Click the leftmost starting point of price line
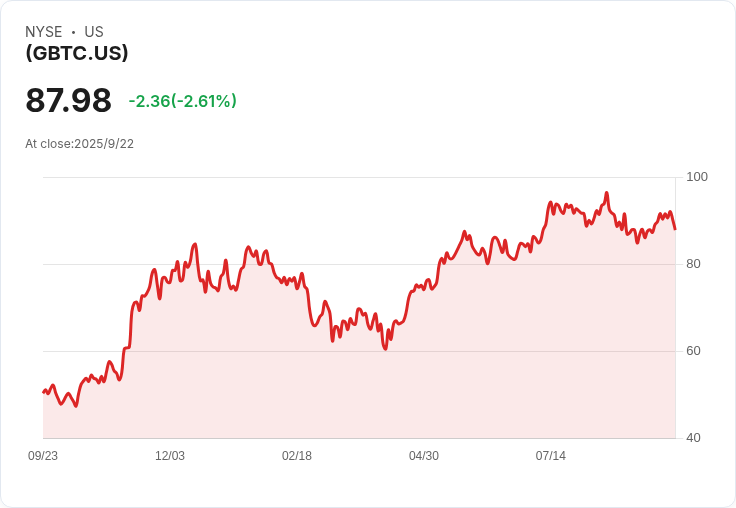 pos(43,392)
